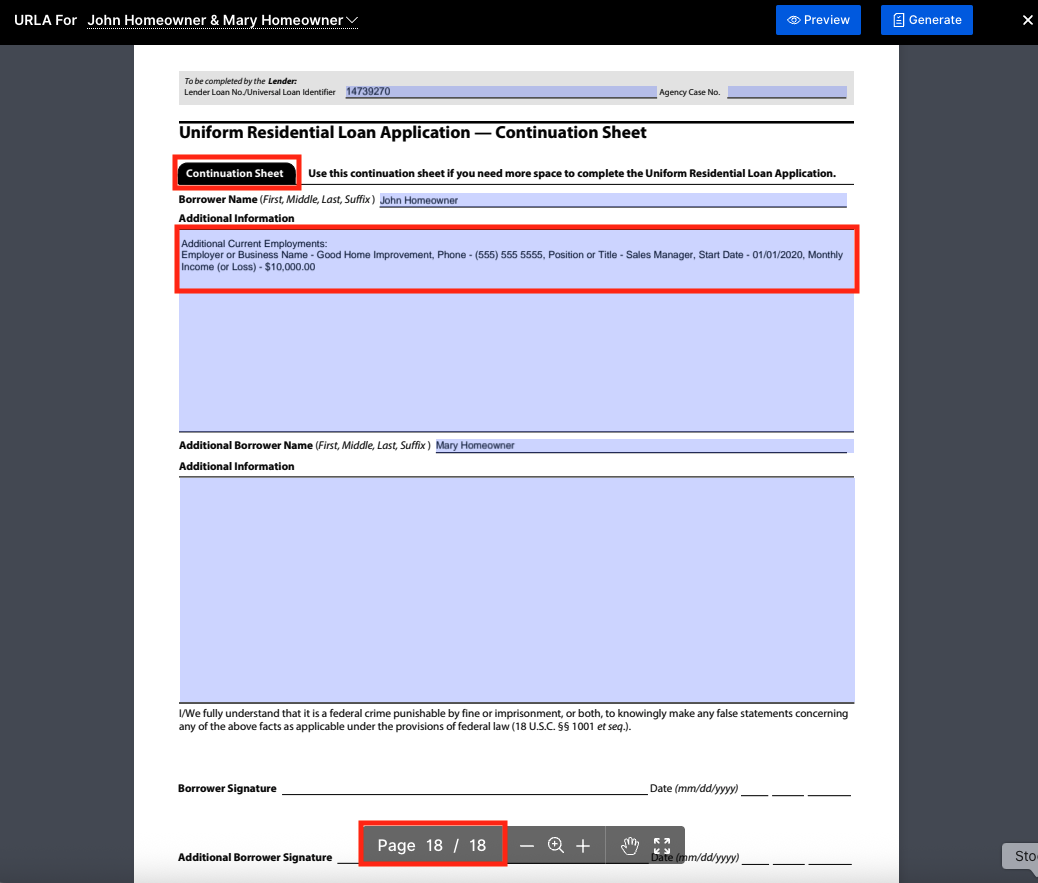Click the Borrower Name field John Homeowner
This screenshot has width=1038, height=883.
pyautogui.click(x=613, y=200)
